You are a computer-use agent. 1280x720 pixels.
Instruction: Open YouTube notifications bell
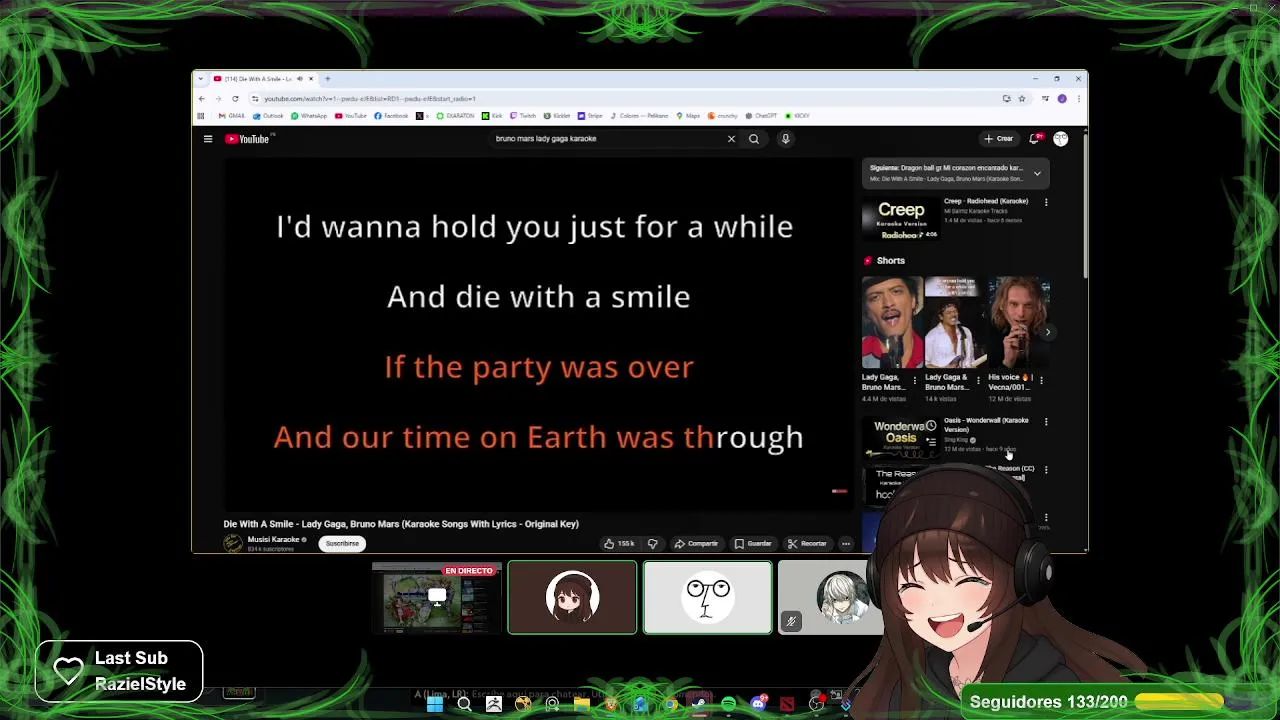click(1035, 139)
